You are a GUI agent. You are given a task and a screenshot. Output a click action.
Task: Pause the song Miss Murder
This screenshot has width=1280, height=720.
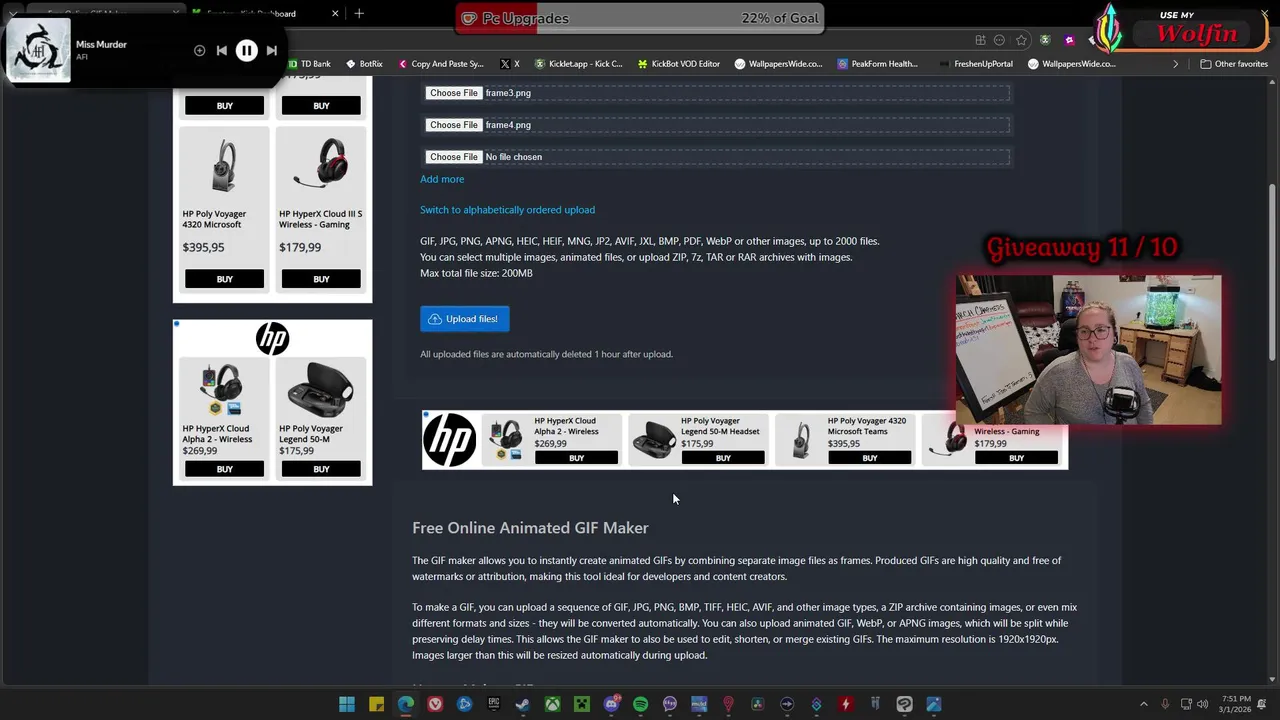tap(246, 50)
